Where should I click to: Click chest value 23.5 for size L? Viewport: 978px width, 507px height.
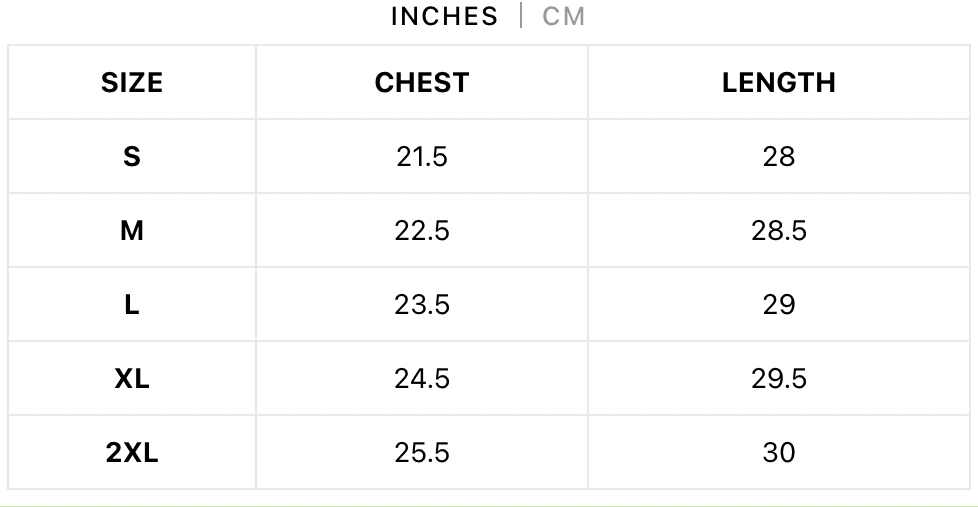tap(422, 305)
